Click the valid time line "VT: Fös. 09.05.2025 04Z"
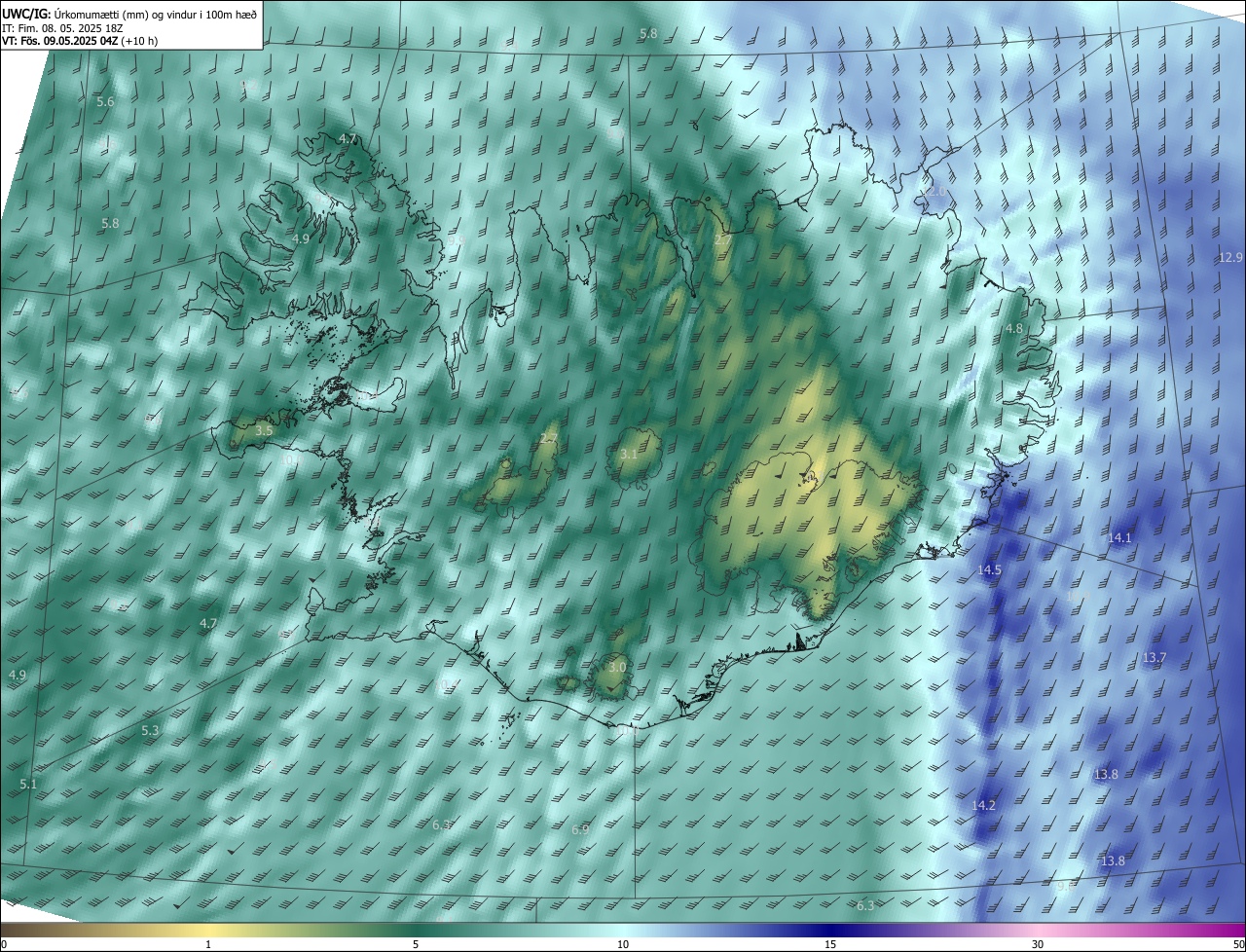Screen dimensions: 1246x952 60,41
